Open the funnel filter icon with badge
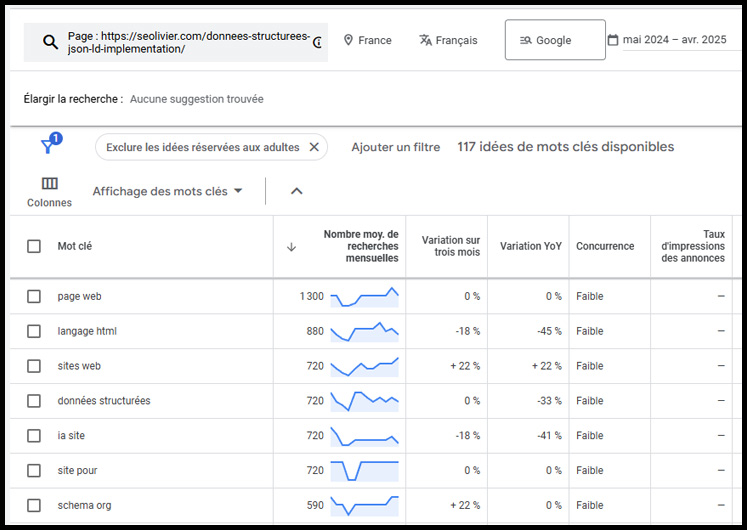This screenshot has height=530, width=747. [x=51, y=143]
